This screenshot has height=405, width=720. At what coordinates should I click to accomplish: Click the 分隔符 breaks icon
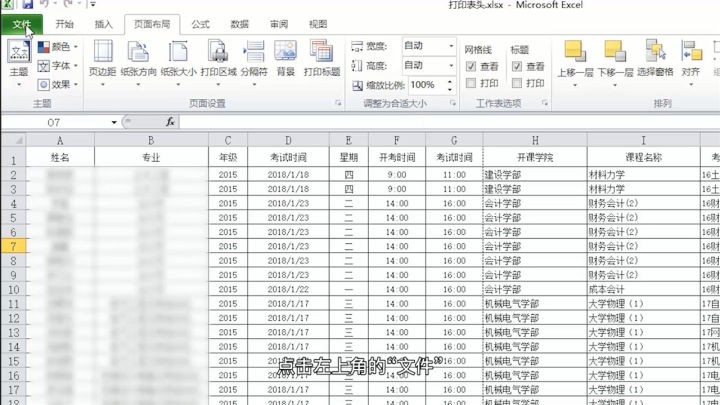(x=253, y=51)
